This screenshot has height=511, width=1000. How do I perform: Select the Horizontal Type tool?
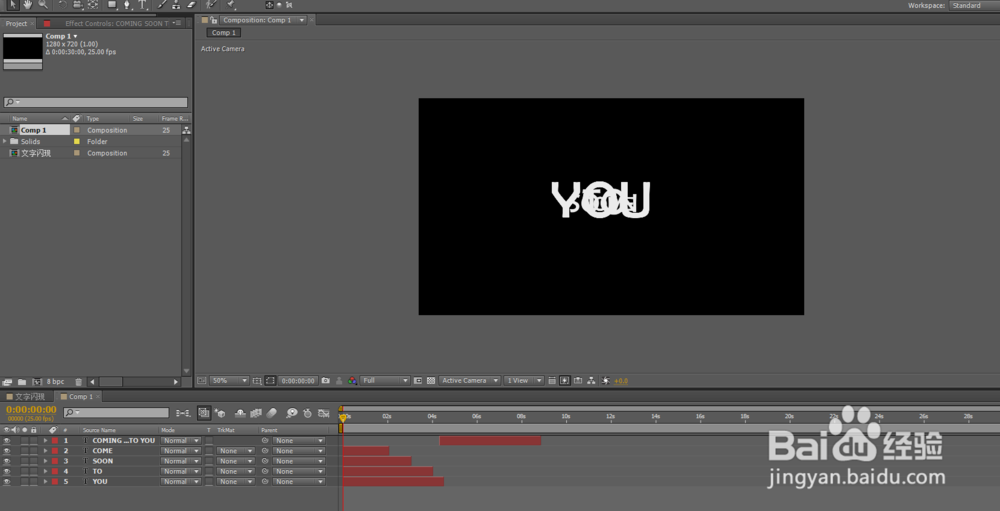(x=142, y=4)
